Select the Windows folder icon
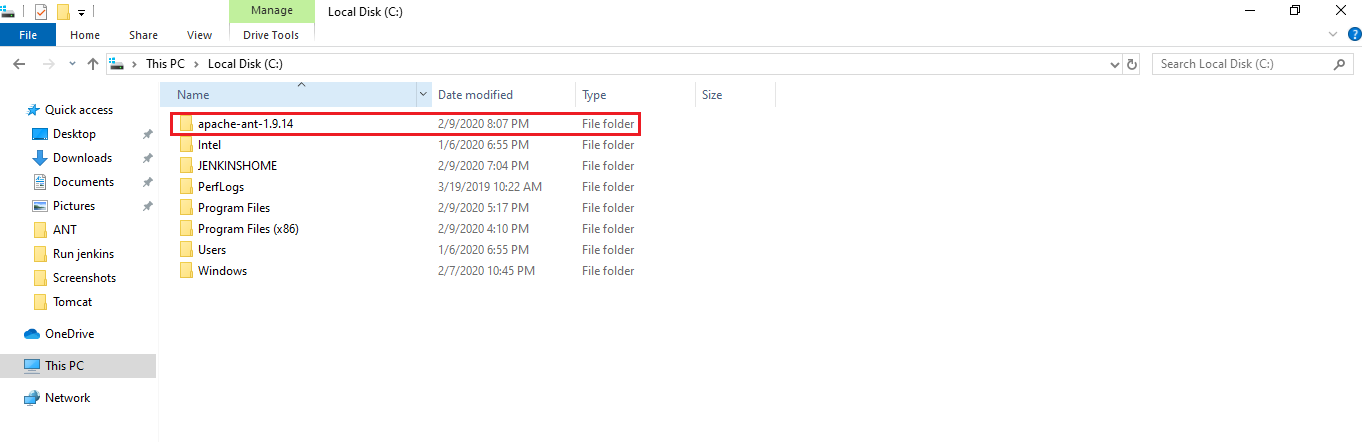Screen dimensions: 1362x442 point(186,271)
